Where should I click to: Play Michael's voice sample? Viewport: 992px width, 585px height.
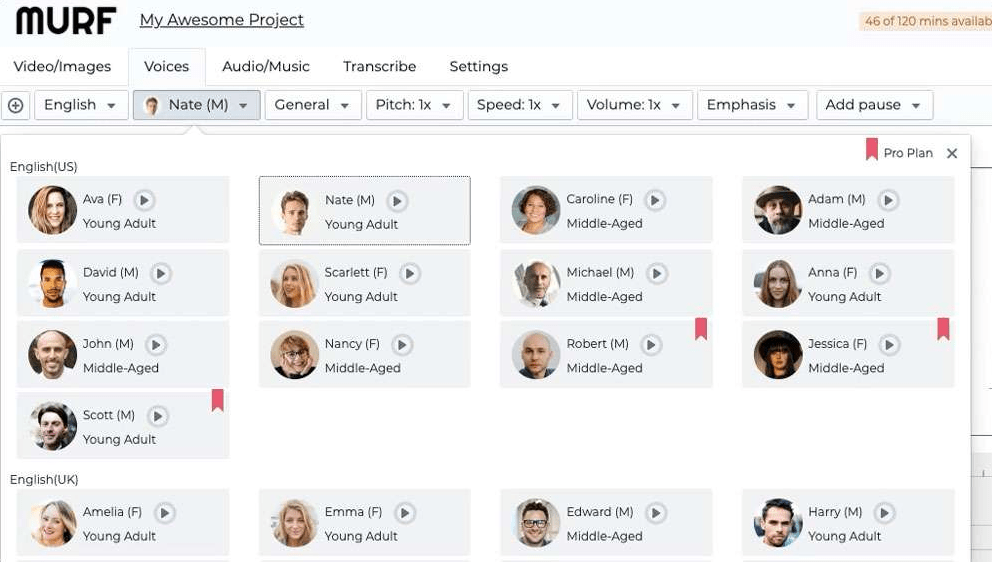tap(657, 272)
